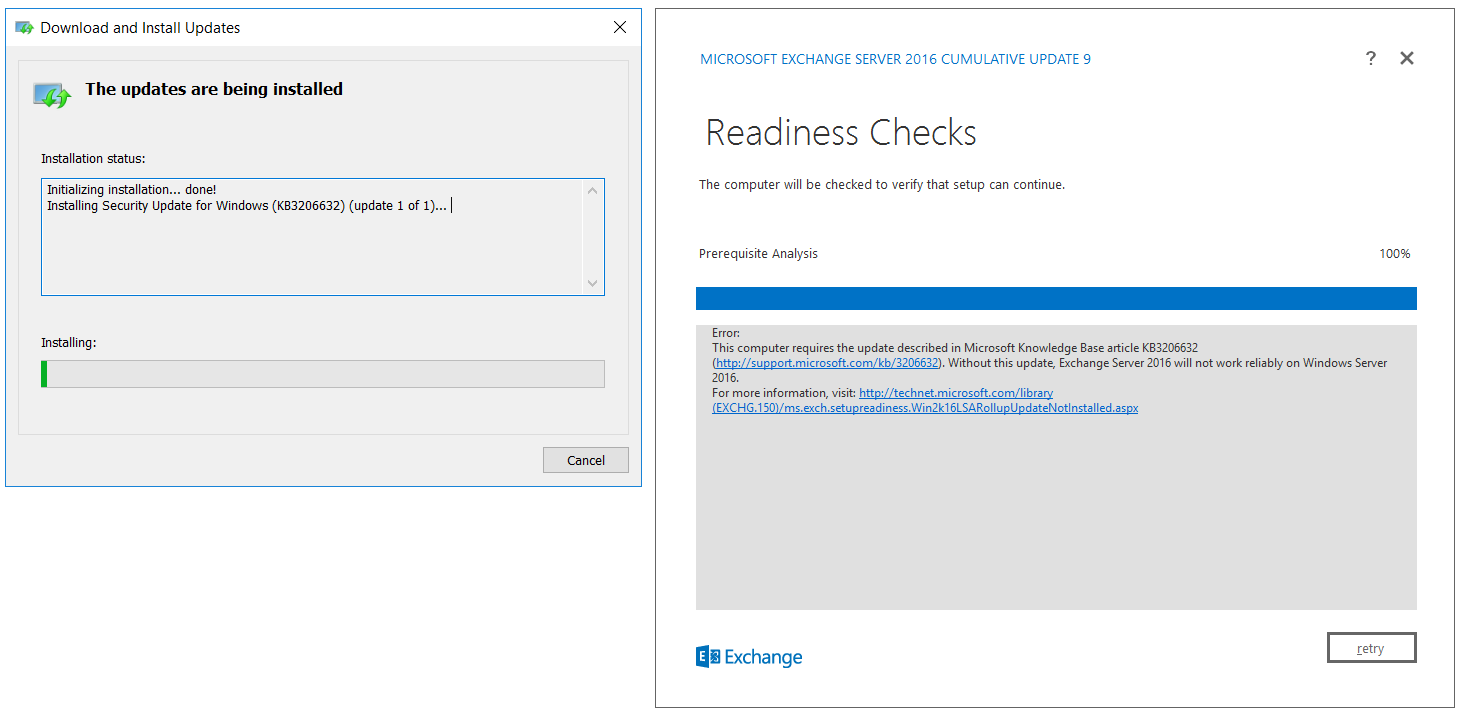Click 'The updates are being installed' heading
The image size is (1462, 713).
214,89
